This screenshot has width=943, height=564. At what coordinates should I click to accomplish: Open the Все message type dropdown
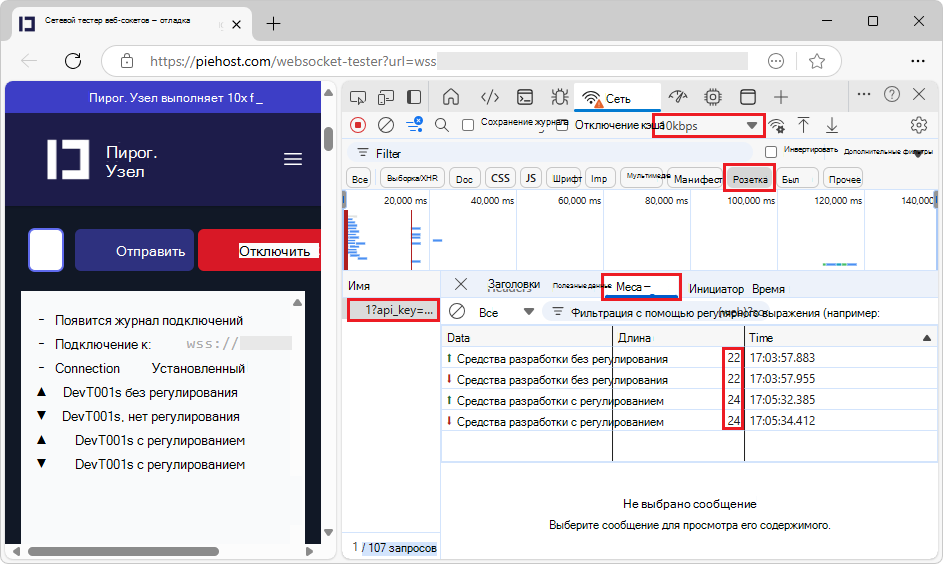pos(506,313)
